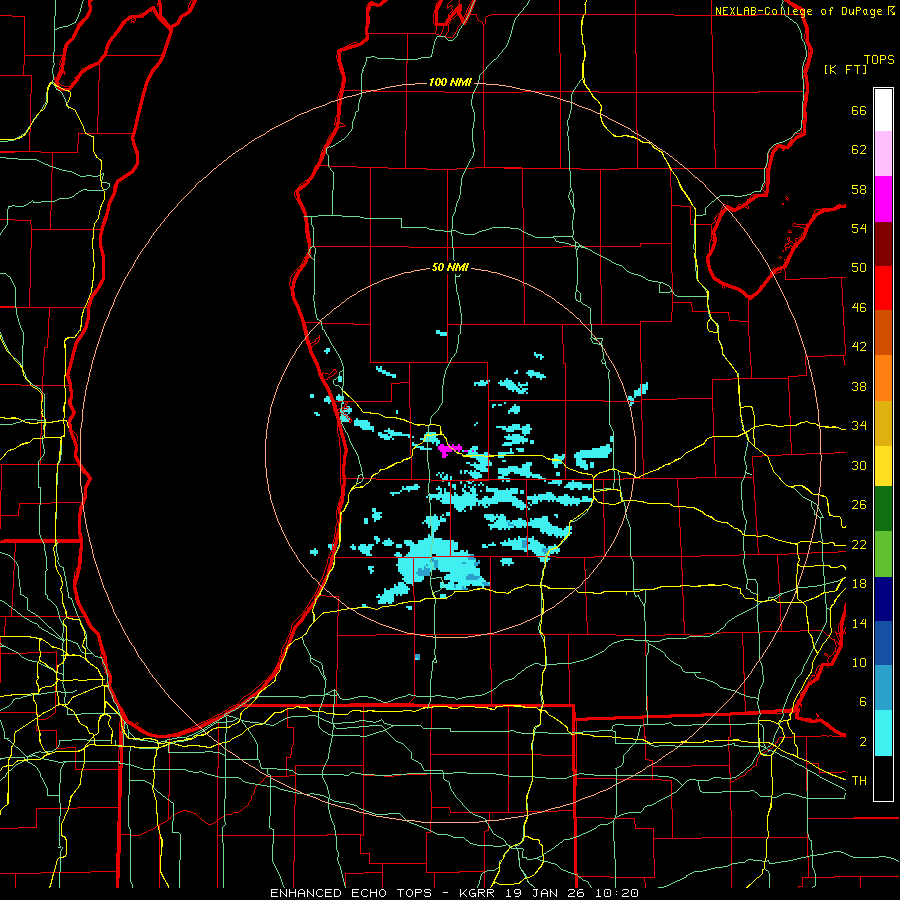
Task: Click the navy blue legend color block
Action: click(883, 599)
